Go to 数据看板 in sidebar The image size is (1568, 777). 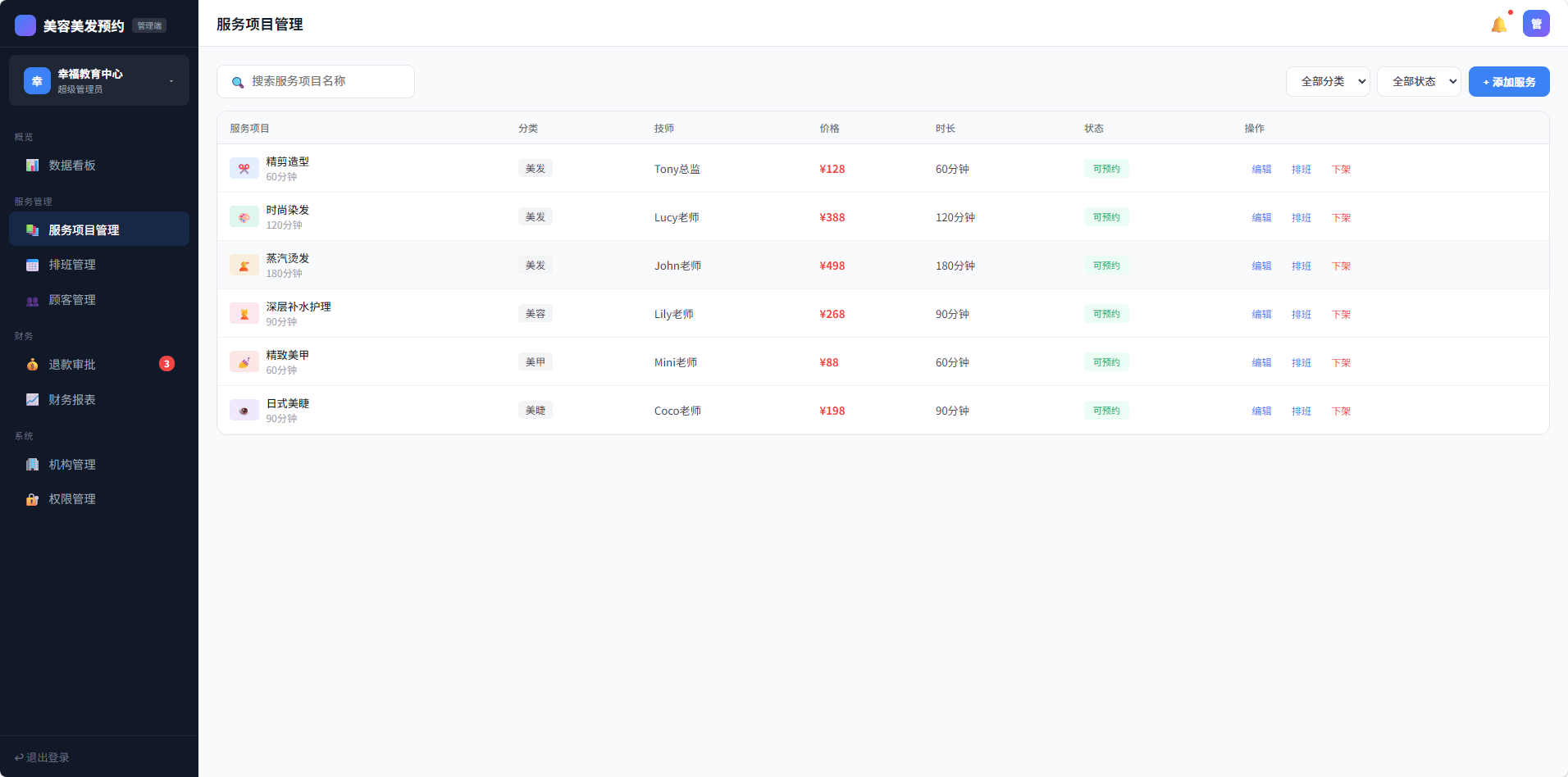click(x=72, y=166)
